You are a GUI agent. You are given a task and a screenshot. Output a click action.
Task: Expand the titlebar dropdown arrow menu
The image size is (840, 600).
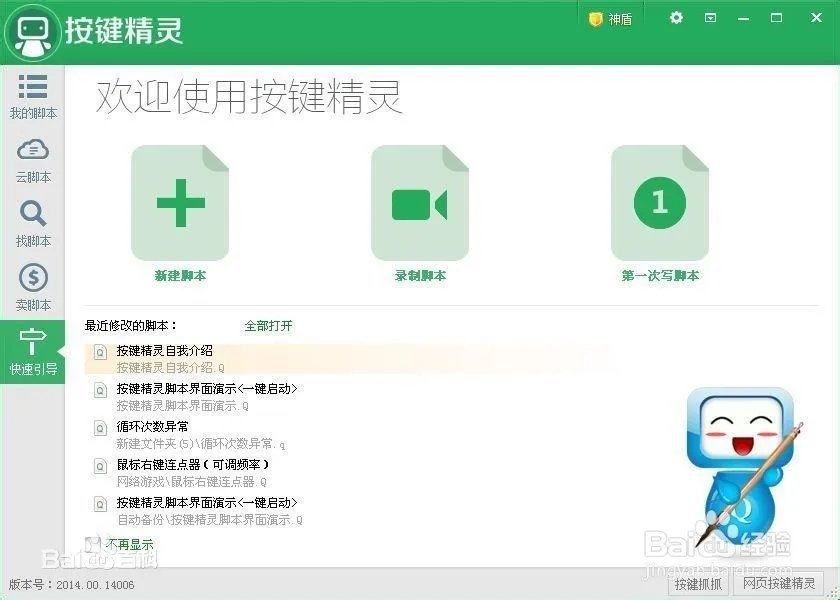711,17
